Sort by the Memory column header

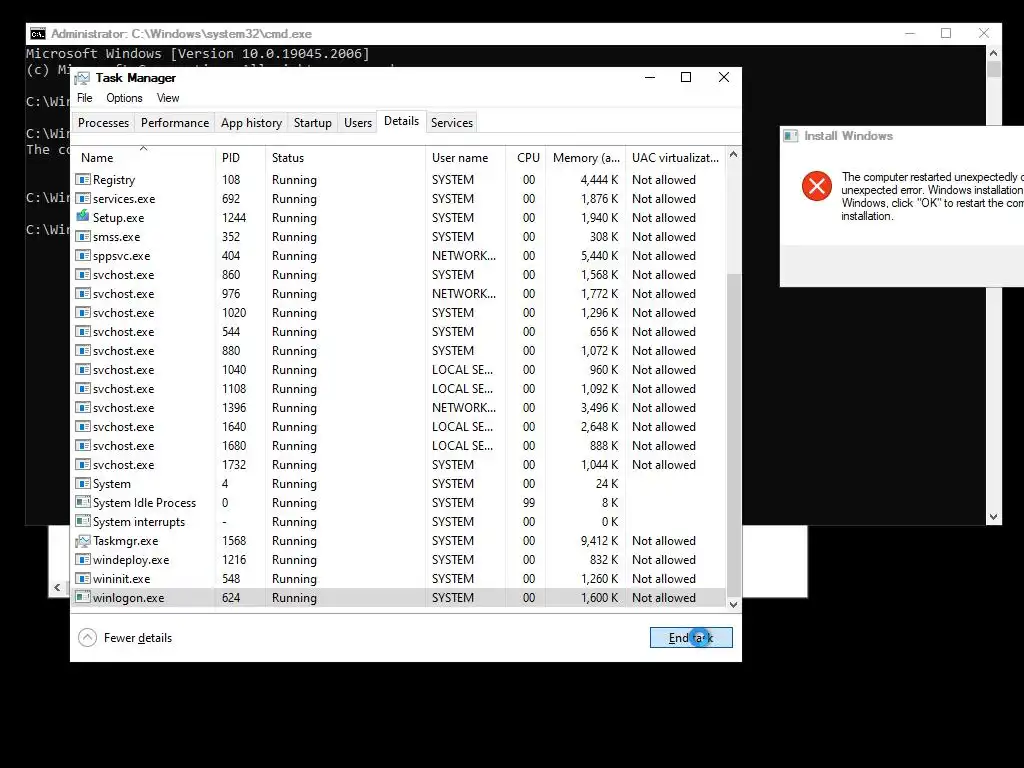click(586, 157)
